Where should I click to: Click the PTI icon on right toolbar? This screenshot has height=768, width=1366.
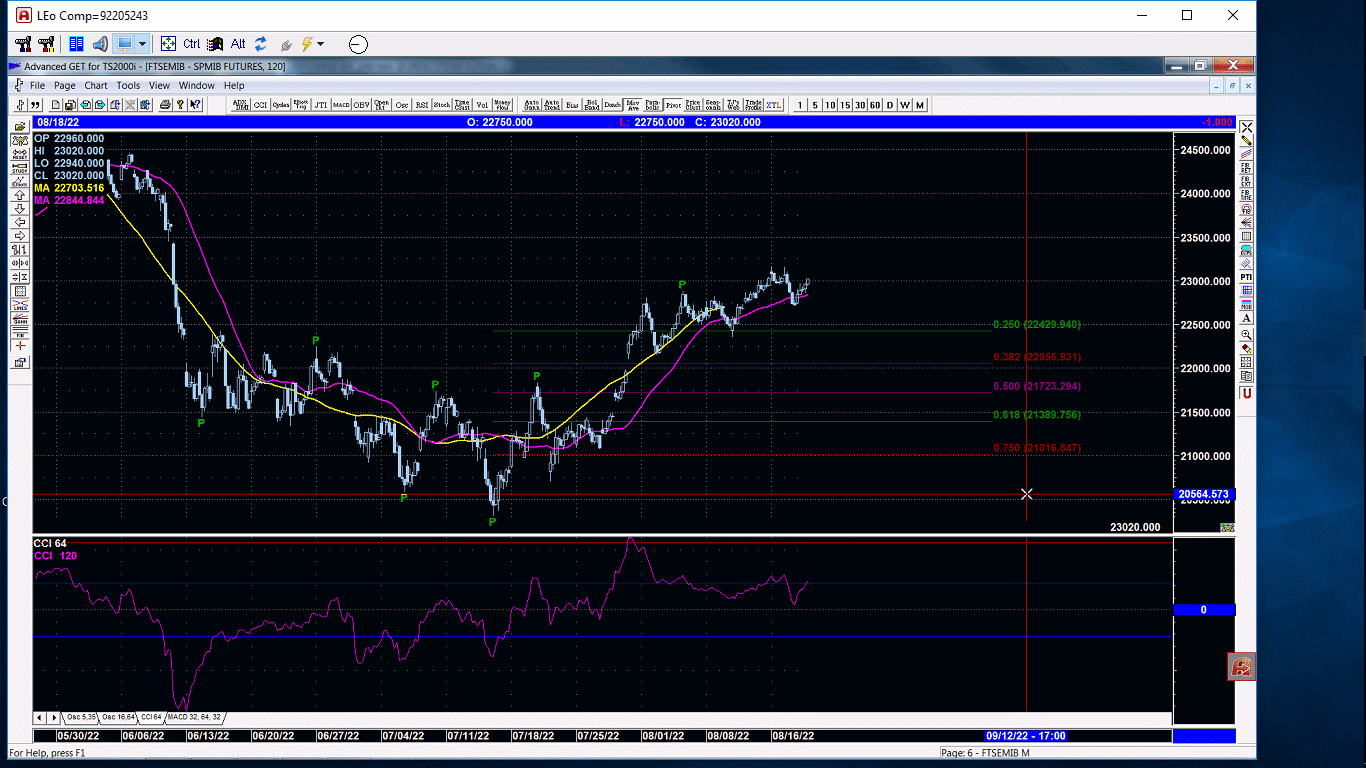coord(1247,277)
